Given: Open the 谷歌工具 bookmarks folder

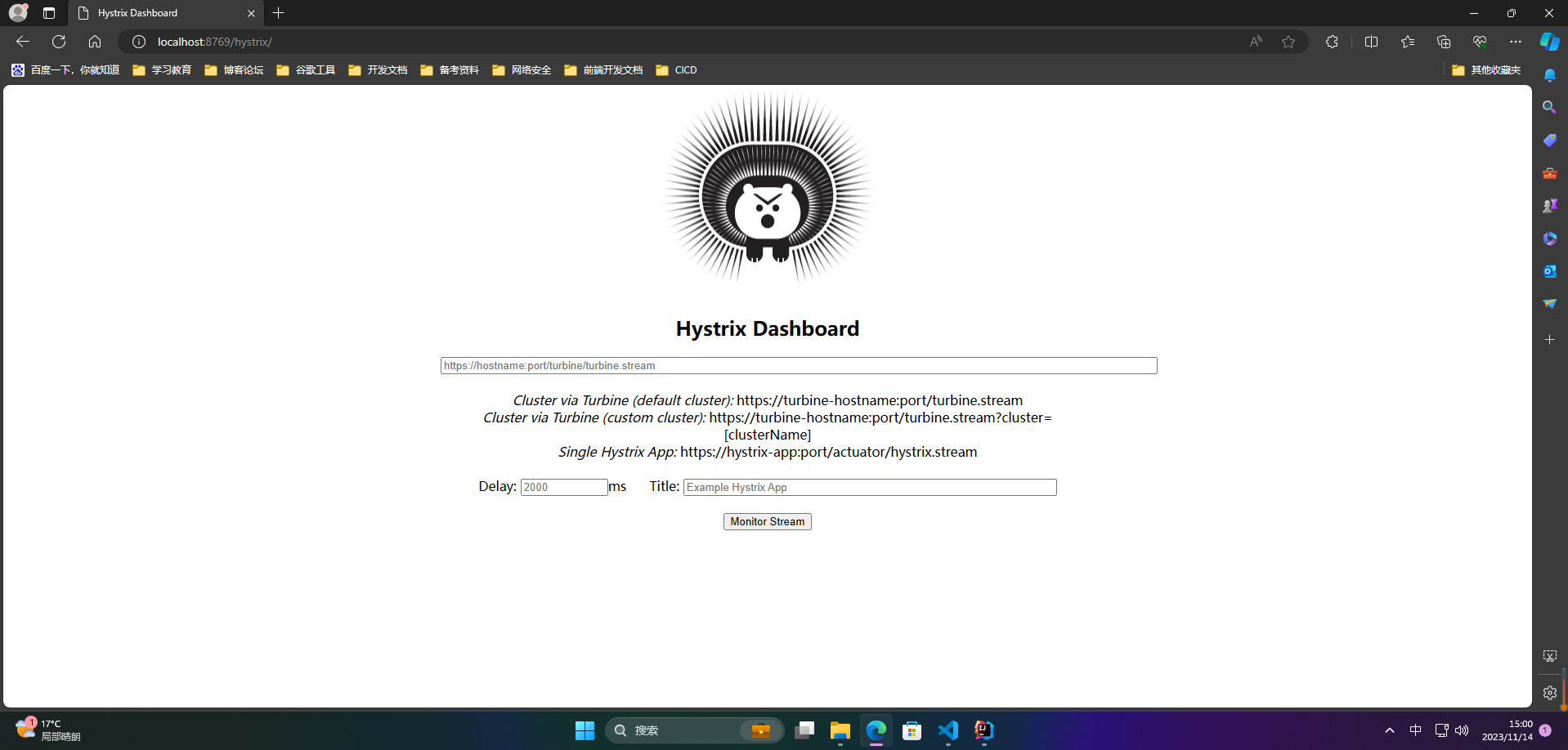Looking at the screenshot, I should point(306,70).
